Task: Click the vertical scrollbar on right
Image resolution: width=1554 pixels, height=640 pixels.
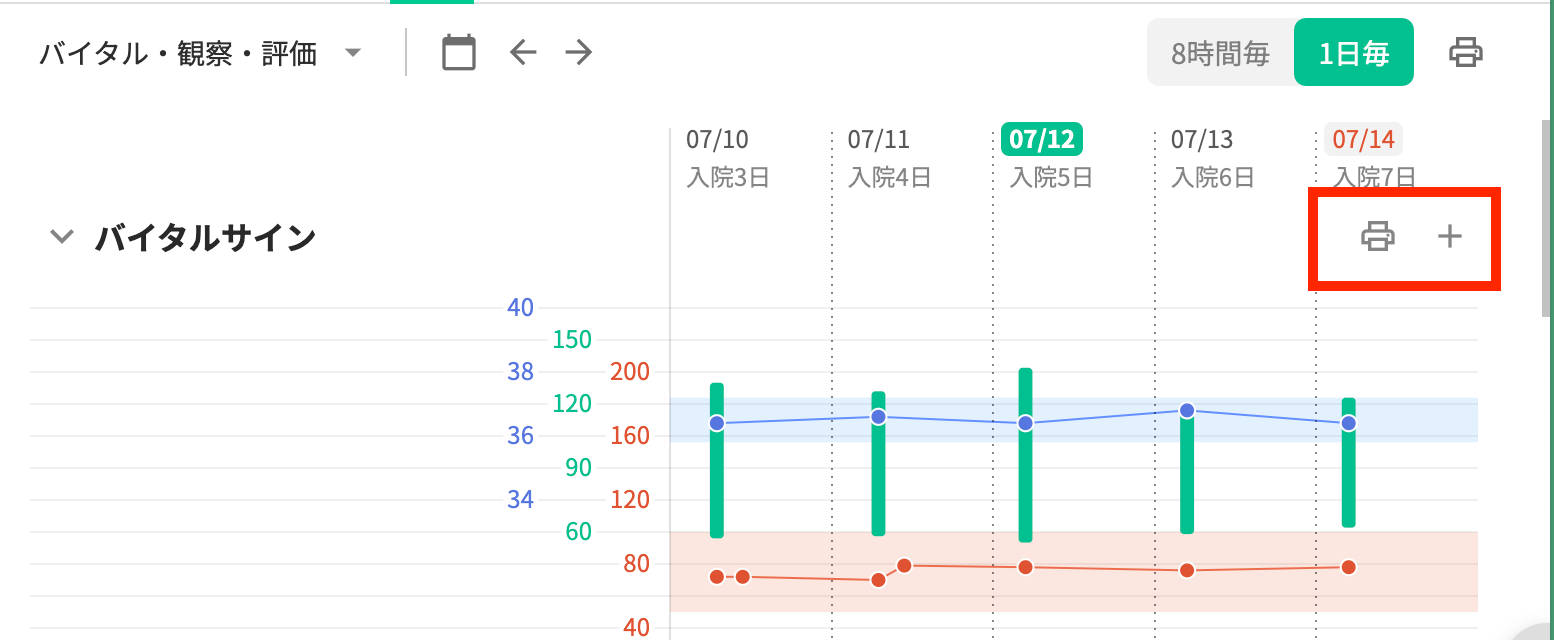Action: [1547, 220]
